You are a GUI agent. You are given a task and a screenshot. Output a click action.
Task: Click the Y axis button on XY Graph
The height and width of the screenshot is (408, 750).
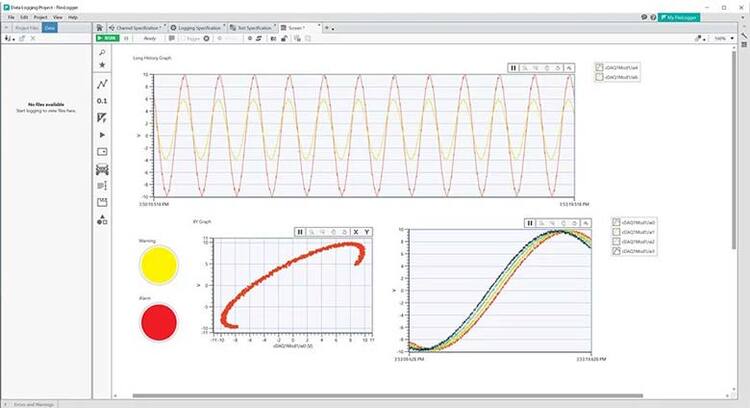(x=368, y=231)
